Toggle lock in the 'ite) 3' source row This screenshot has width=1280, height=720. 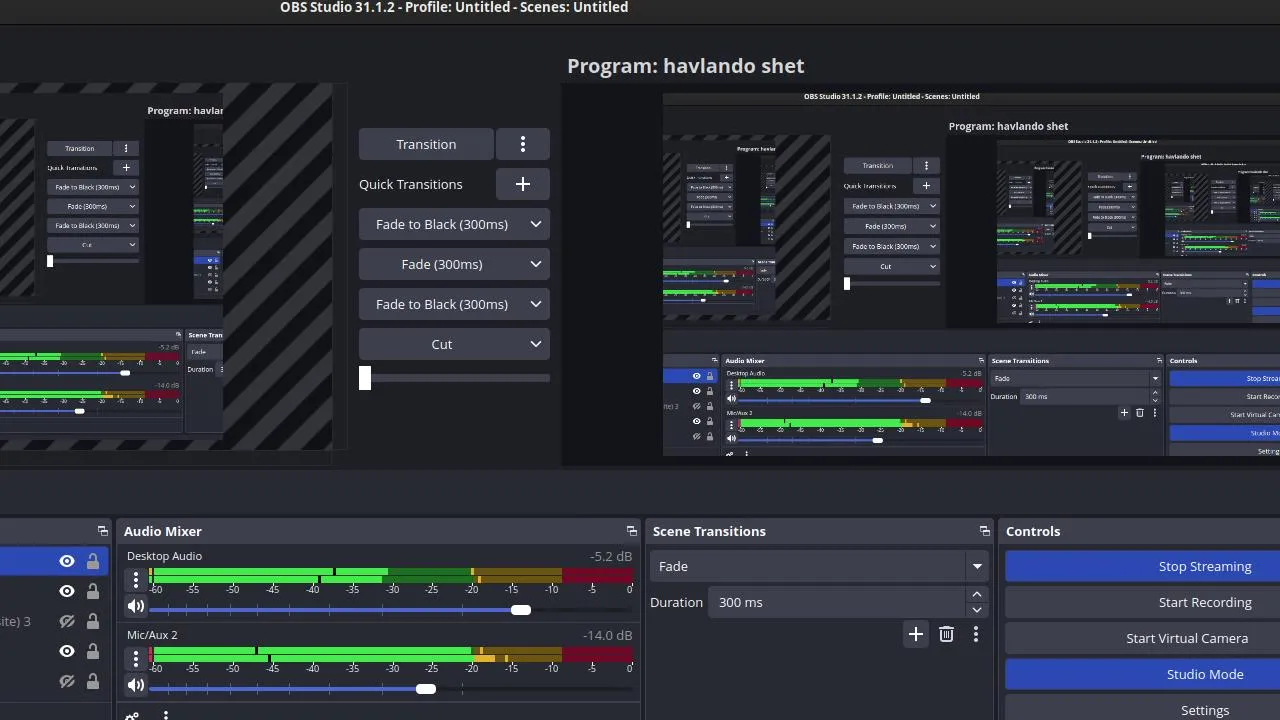[93, 621]
